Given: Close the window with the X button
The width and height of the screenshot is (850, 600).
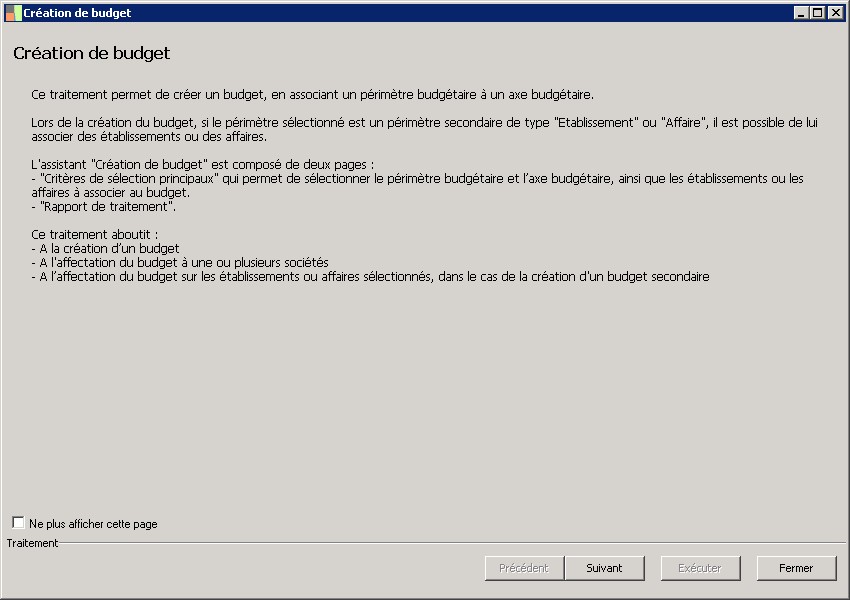Looking at the screenshot, I should pyautogui.click(x=835, y=13).
